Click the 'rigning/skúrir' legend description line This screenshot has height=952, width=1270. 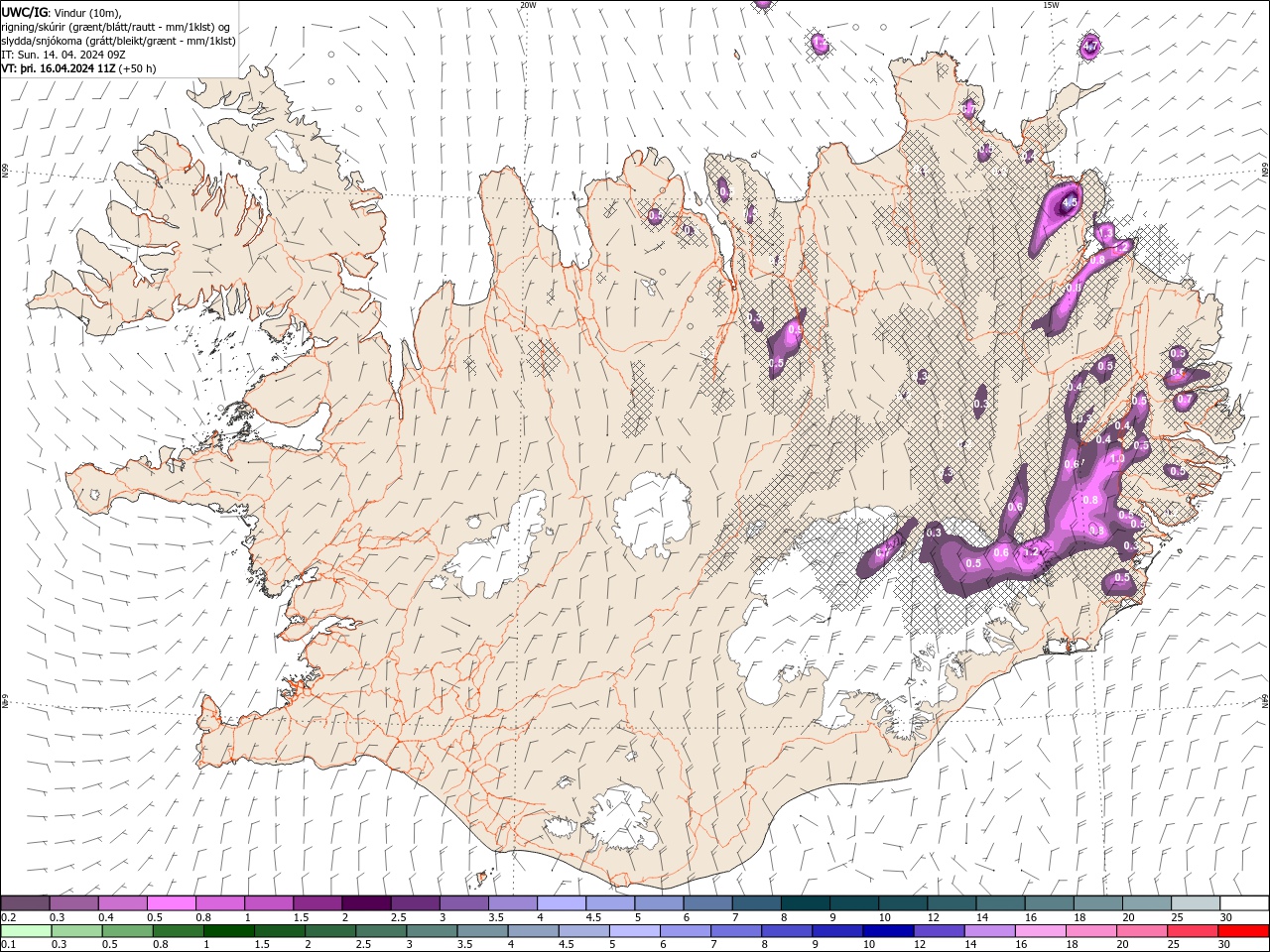pos(116,27)
